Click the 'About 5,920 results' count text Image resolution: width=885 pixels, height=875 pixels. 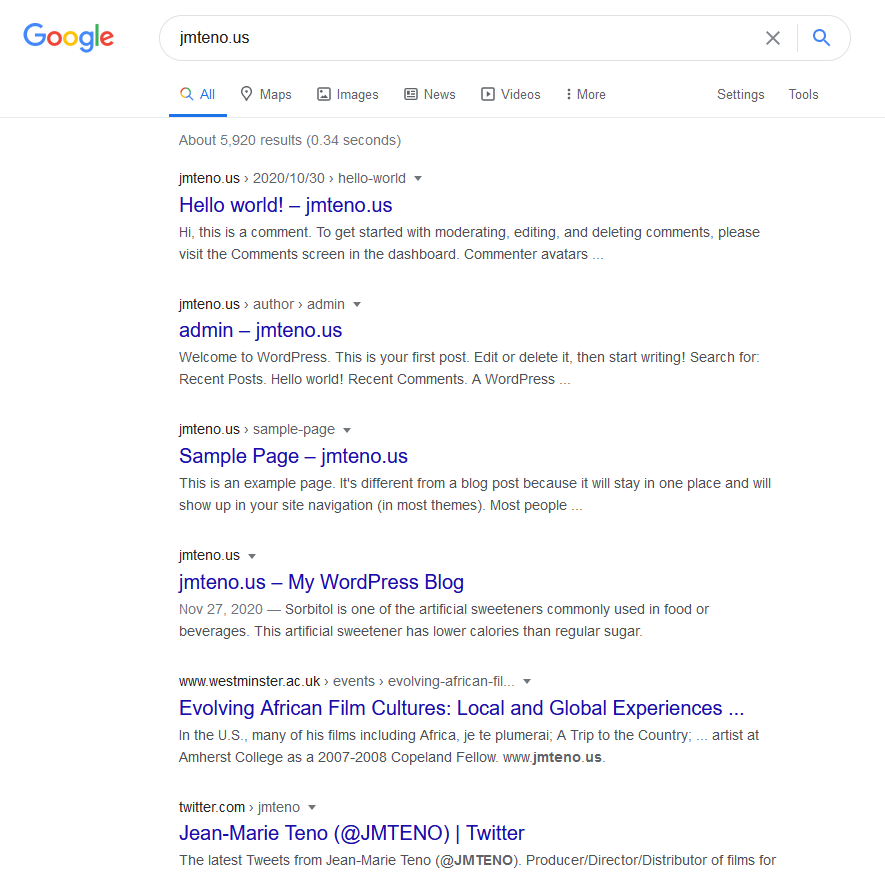[x=290, y=140]
